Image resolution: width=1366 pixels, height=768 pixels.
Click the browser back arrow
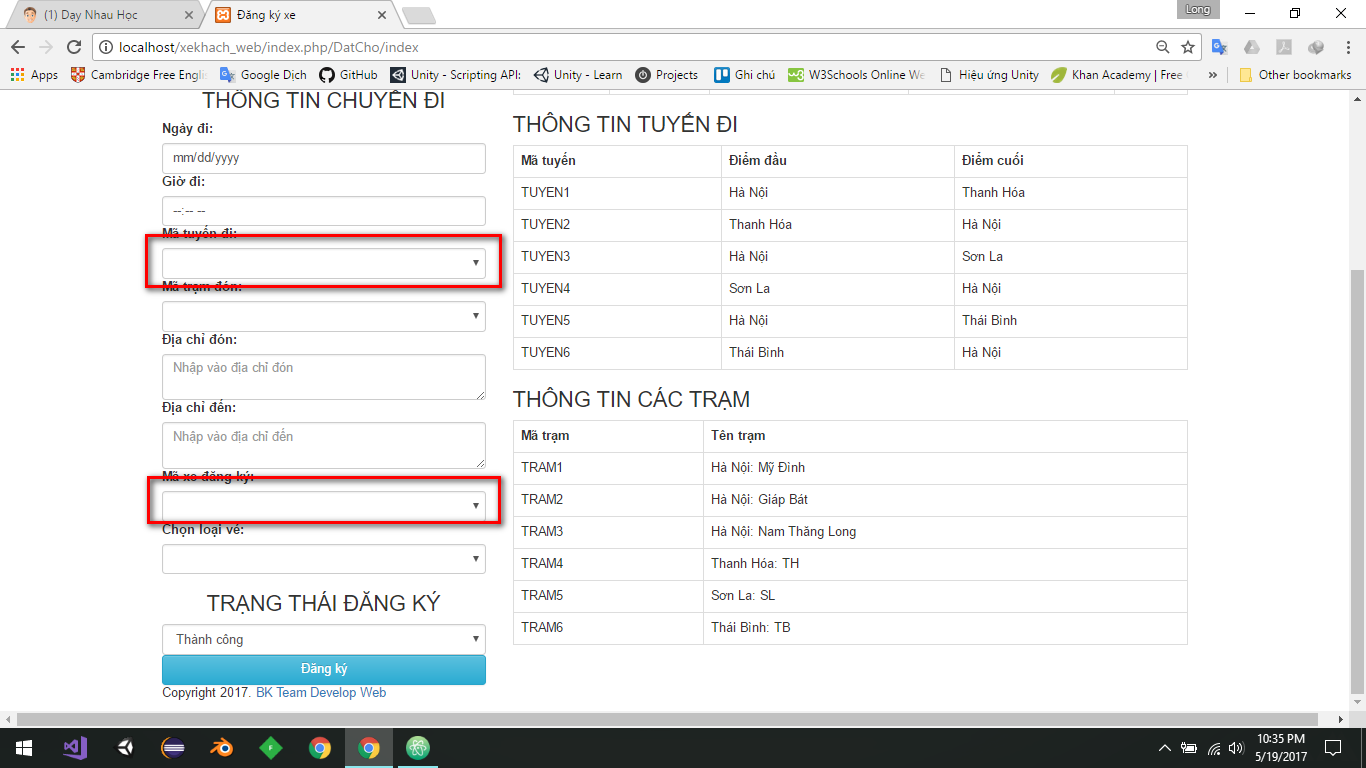coord(18,47)
